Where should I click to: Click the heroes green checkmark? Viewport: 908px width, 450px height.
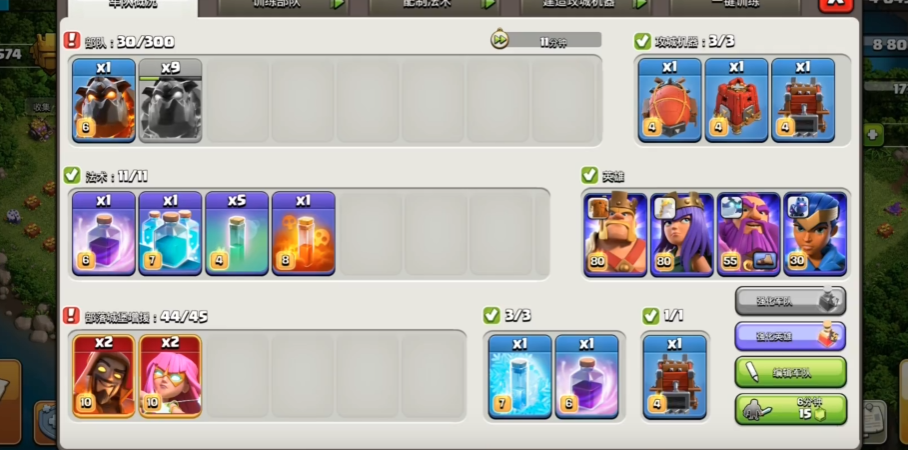(590, 175)
